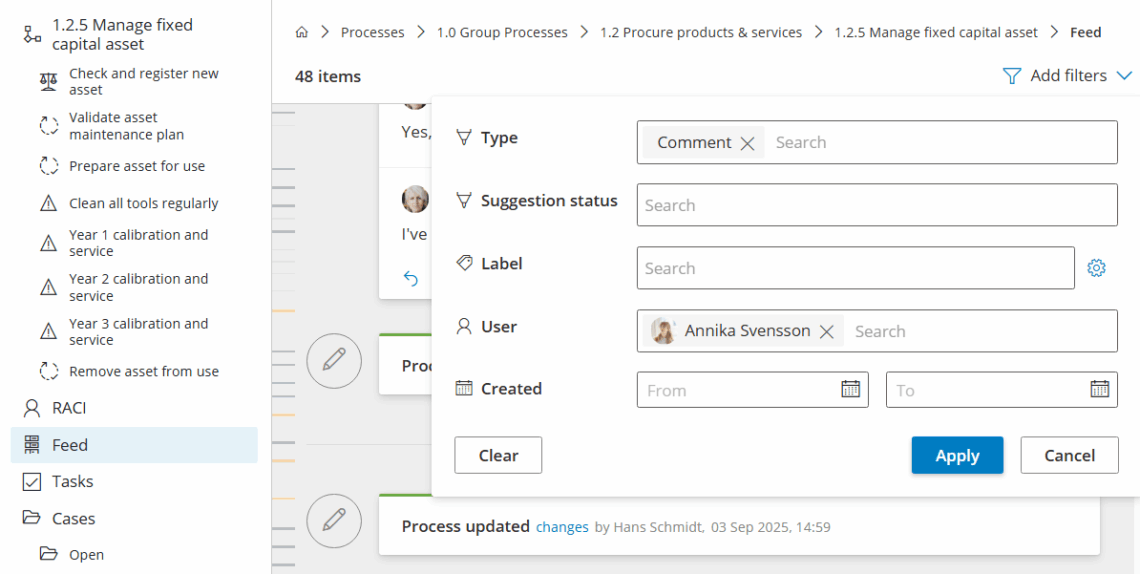The width and height of the screenshot is (1140, 574).
Task: Open the To date calendar picker
Action: pyautogui.click(x=1099, y=390)
